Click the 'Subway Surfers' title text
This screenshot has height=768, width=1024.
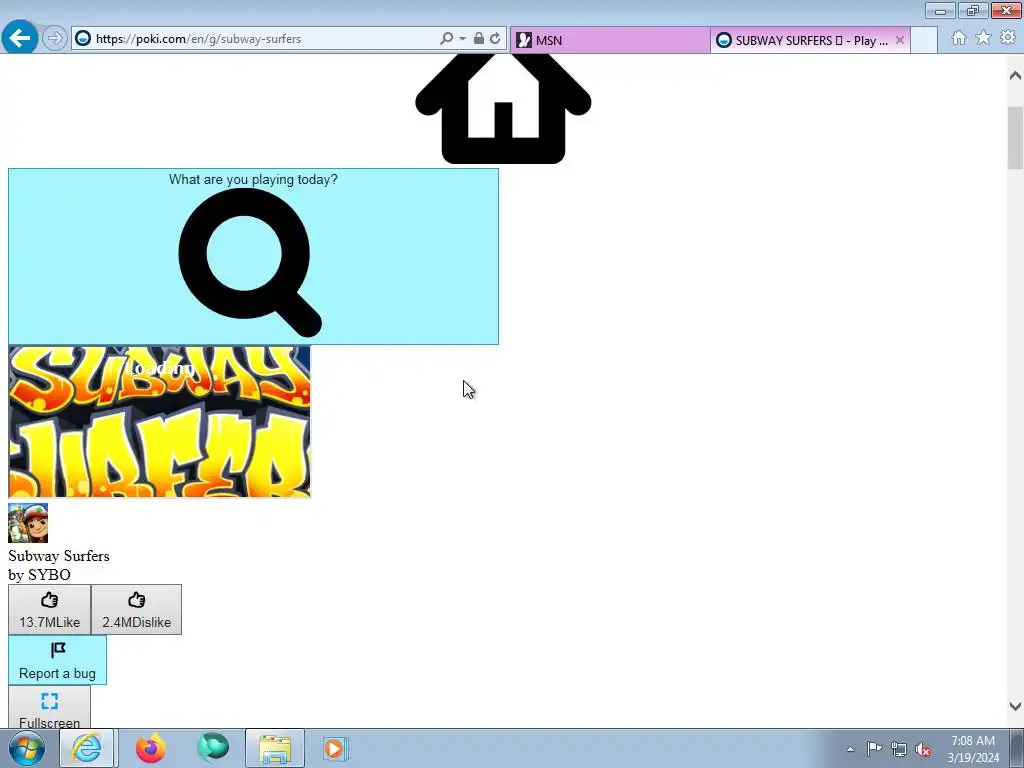coord(59,556)
